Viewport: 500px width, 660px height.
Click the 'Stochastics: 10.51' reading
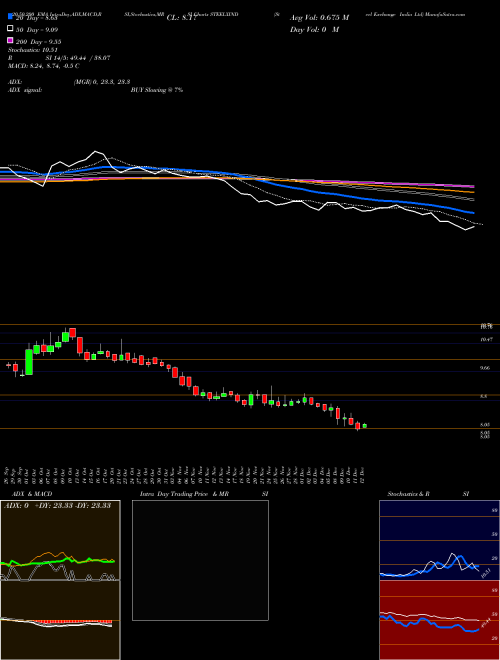[33, 50]
